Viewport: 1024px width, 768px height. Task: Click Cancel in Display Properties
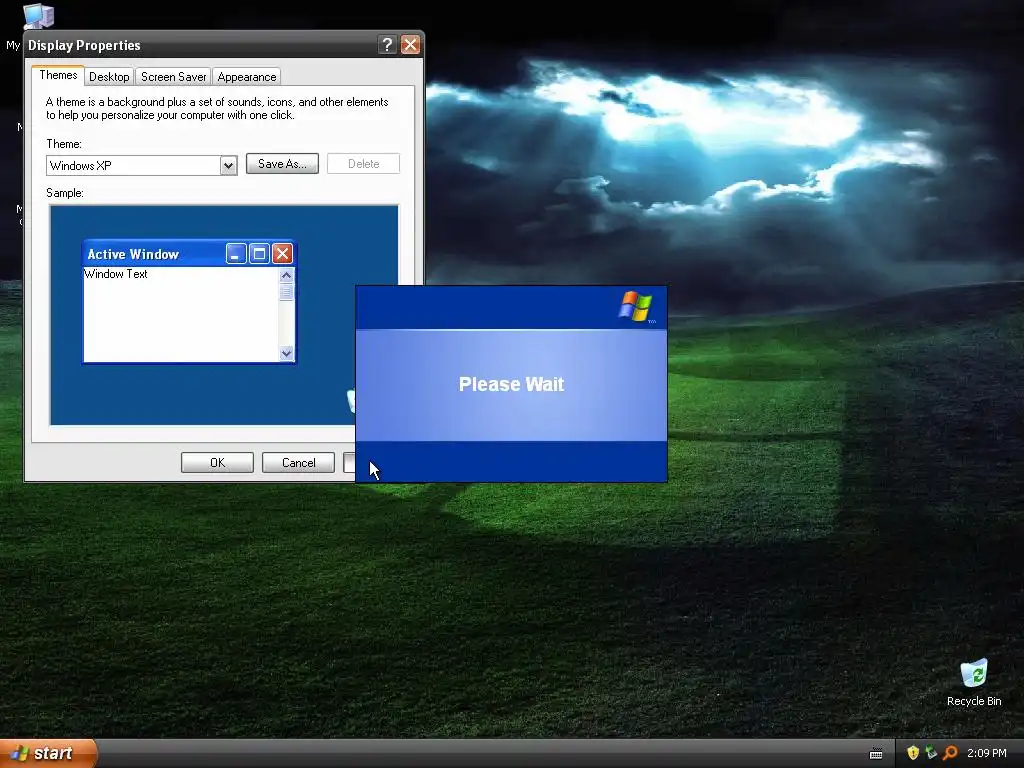(x=298, y=462)
